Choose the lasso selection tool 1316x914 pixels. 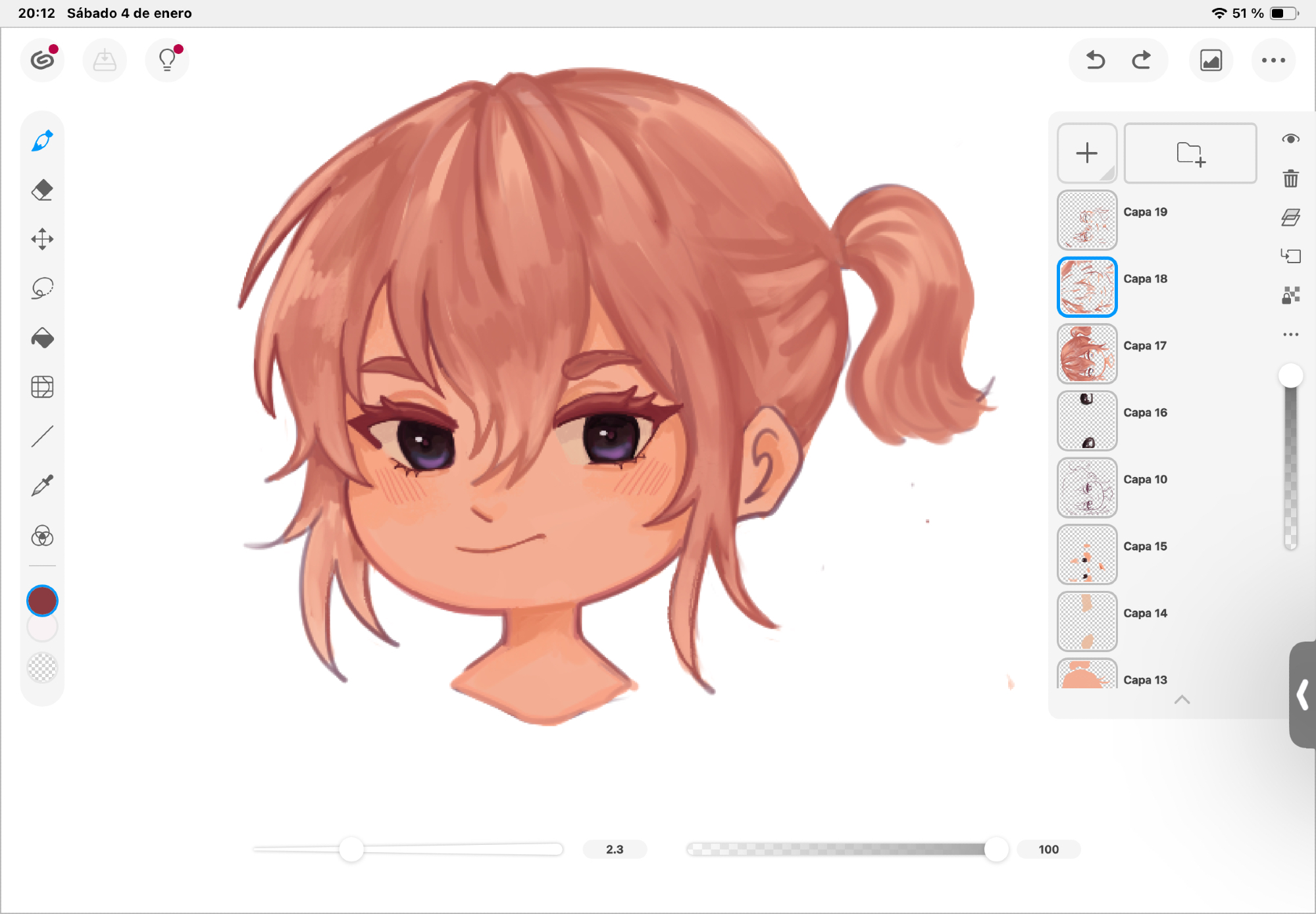42,288
